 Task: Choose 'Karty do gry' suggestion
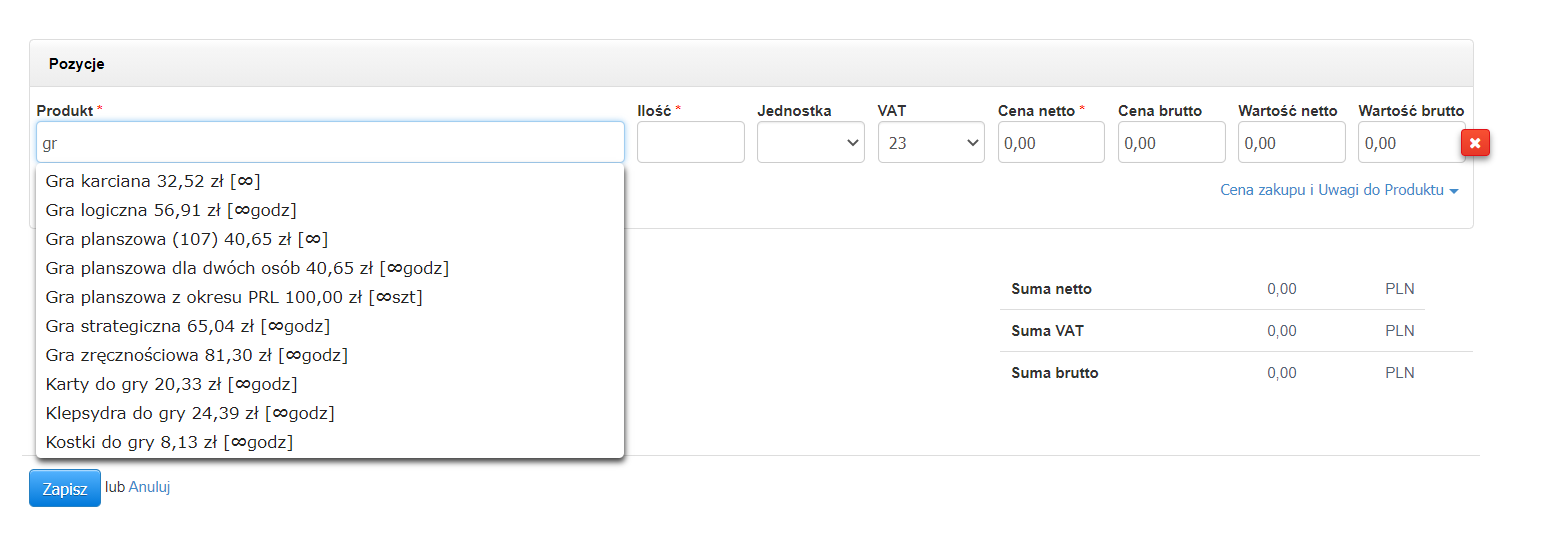click(x=171, y=384)
